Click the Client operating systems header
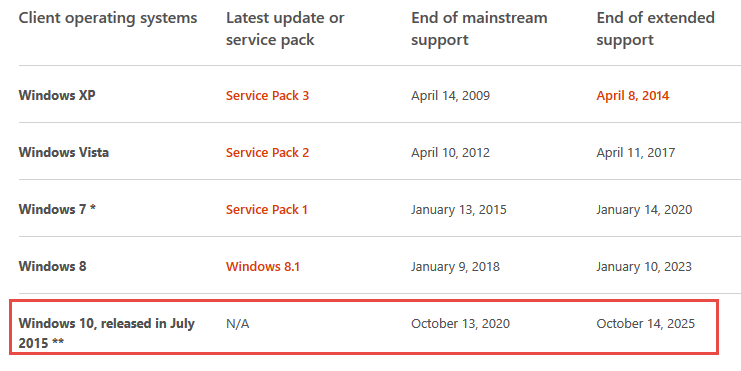Screen dimensions: 741x371 point(108,18)
